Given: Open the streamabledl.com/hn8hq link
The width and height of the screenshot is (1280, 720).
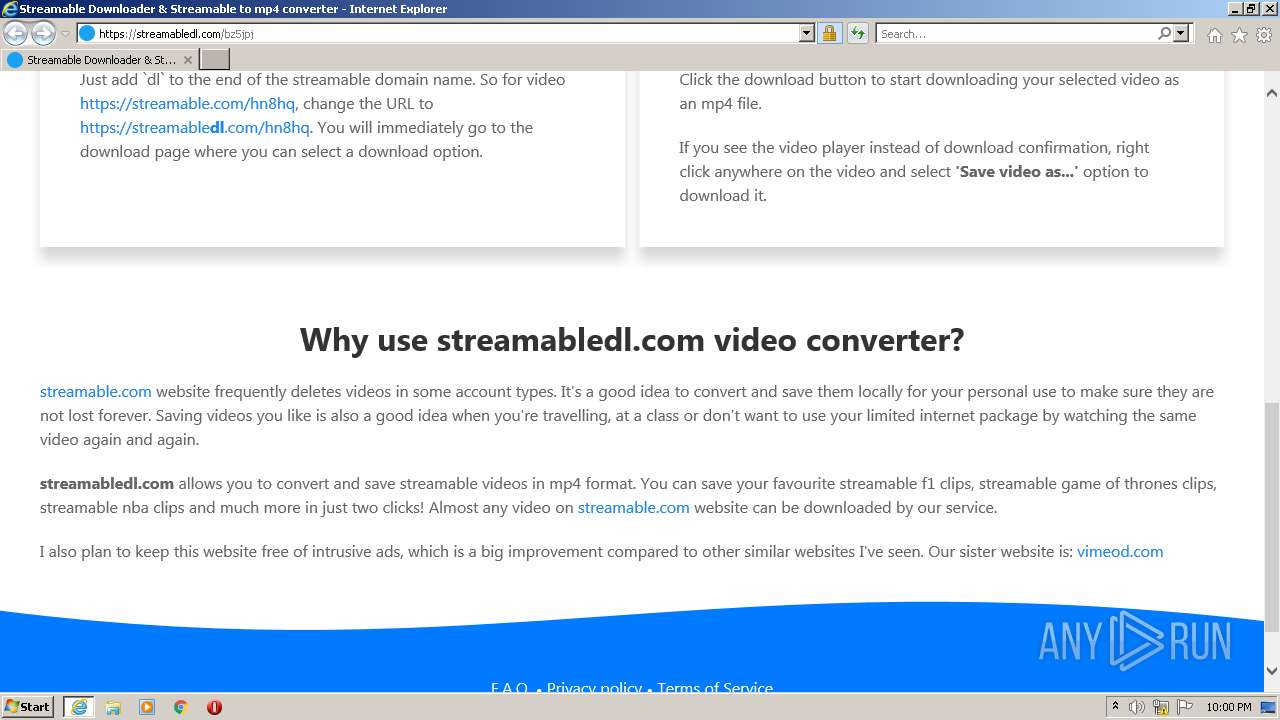Looking at the screenshot, I should (195, 127).
